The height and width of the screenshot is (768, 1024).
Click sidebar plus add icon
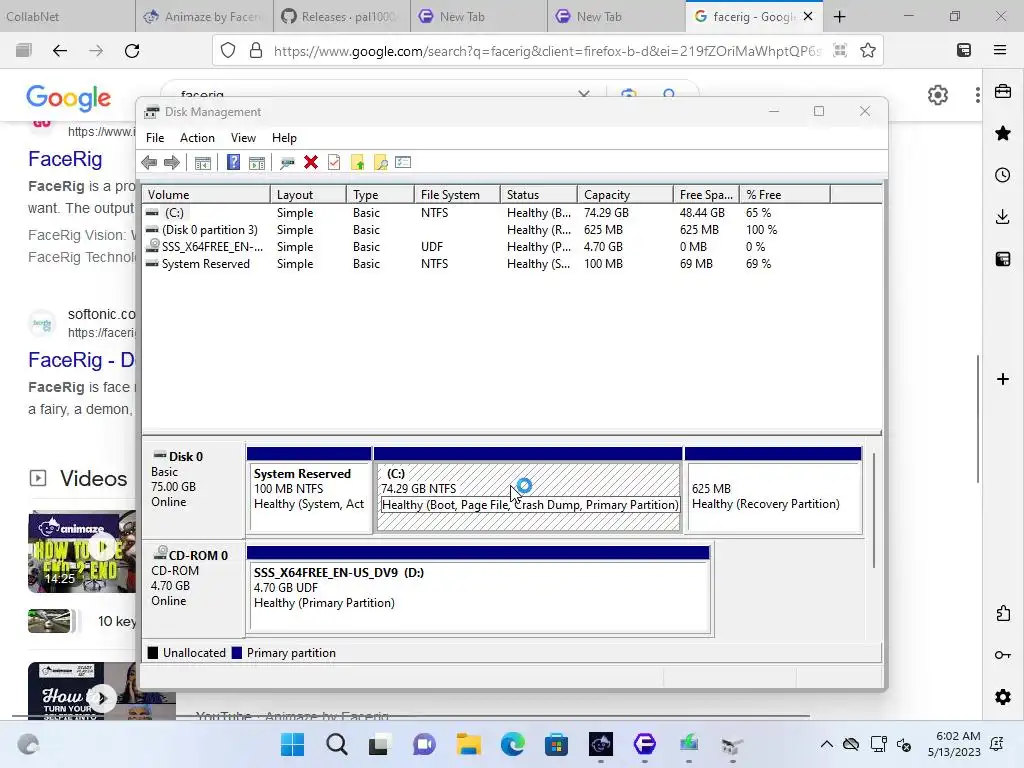[1002, 379]
